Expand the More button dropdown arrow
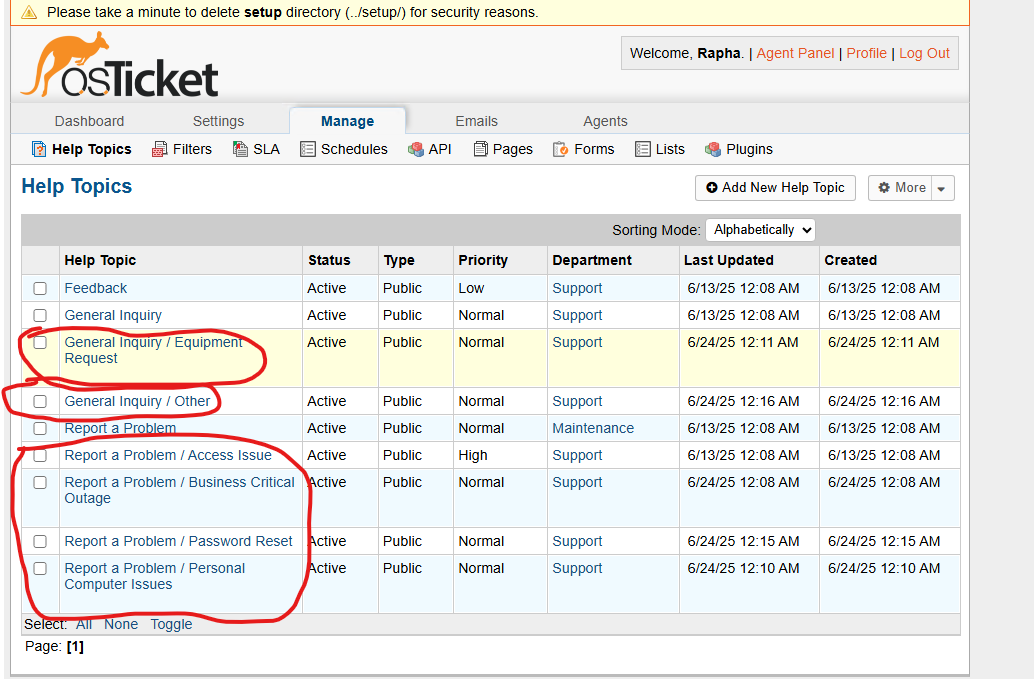Screen dimensions: 1034x679 (x=942, y=189)
